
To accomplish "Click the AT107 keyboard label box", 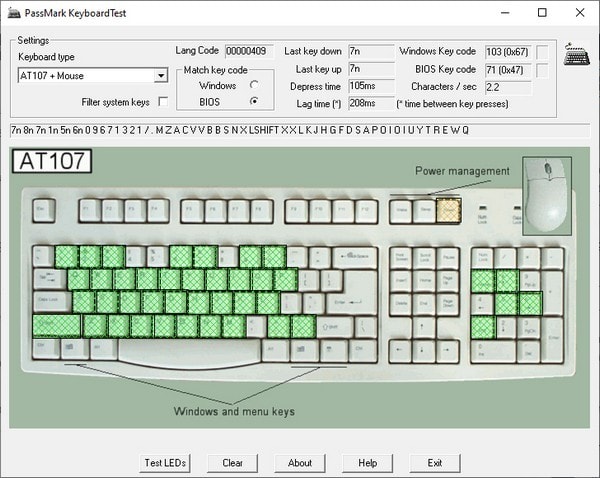I will [x=52, y=161].
